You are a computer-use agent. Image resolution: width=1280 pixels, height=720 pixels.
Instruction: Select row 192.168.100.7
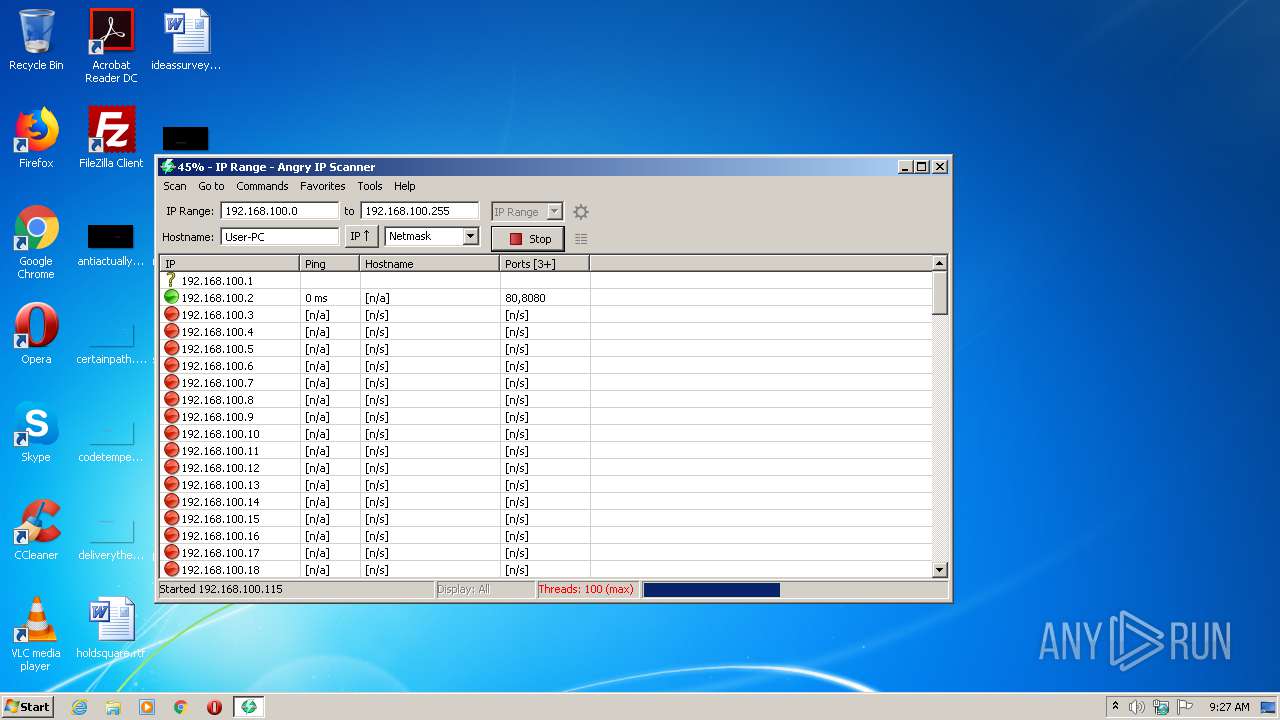pyautogui.click(x=546, y=383)
